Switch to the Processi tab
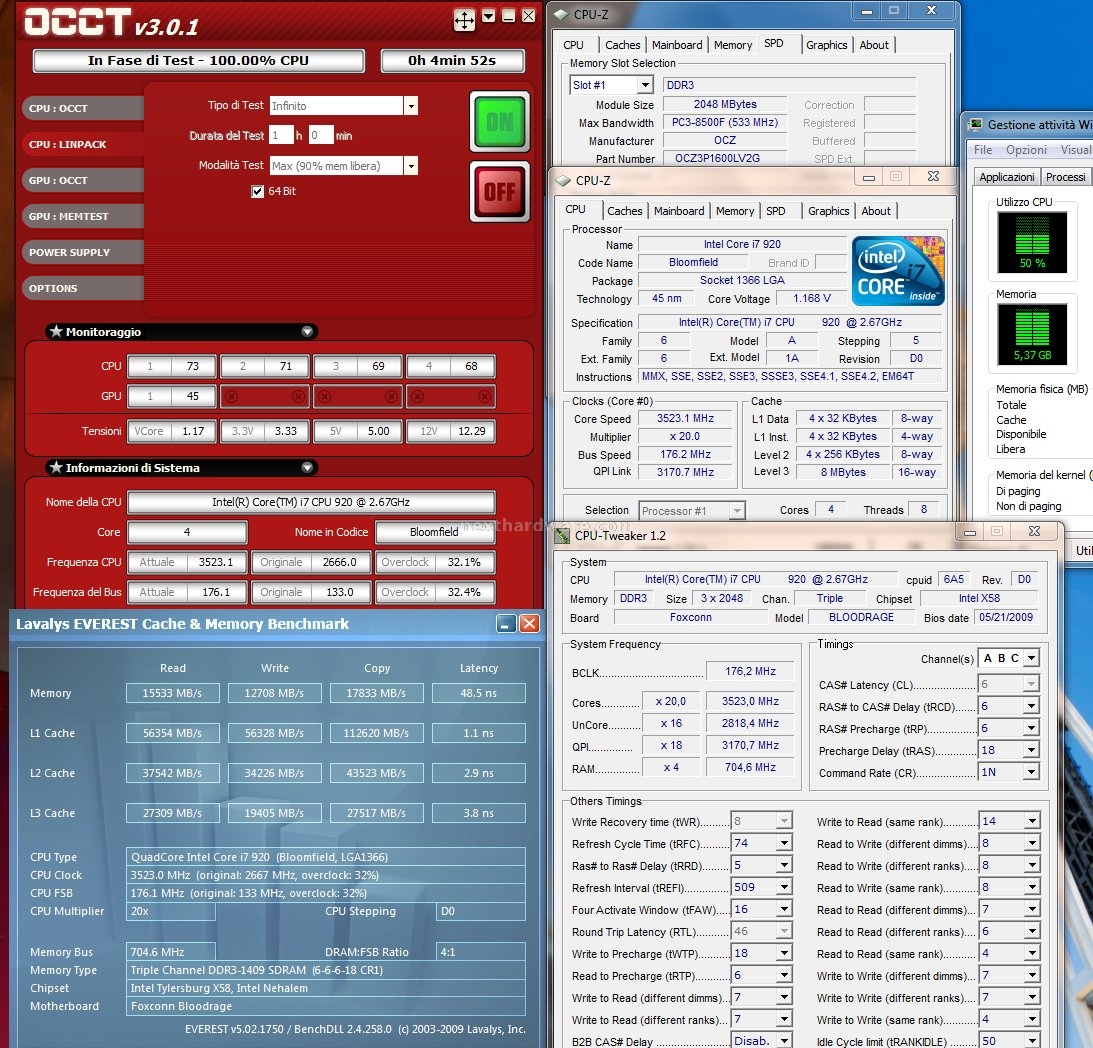Screen dimensions: 1093x1048 (x=1065, y=176)
